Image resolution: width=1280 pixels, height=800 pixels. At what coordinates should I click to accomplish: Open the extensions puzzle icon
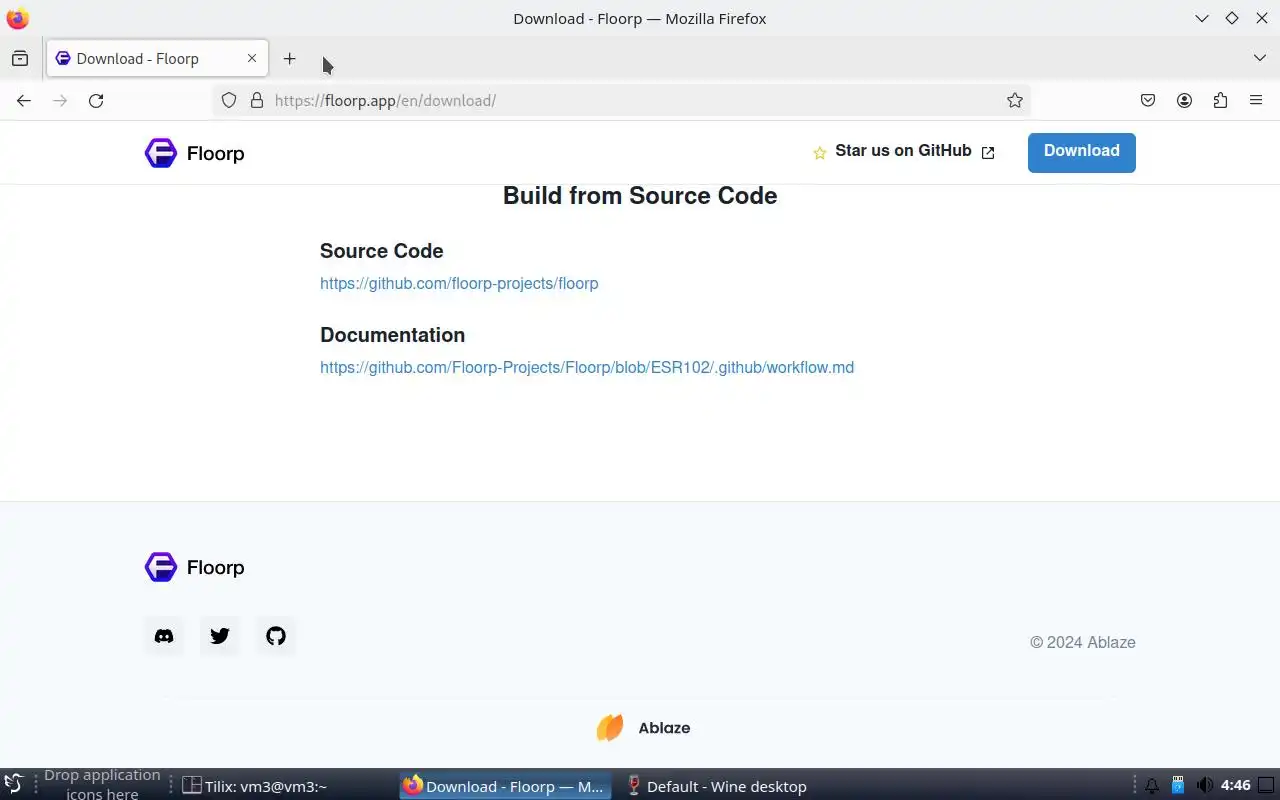(1220, 100)
